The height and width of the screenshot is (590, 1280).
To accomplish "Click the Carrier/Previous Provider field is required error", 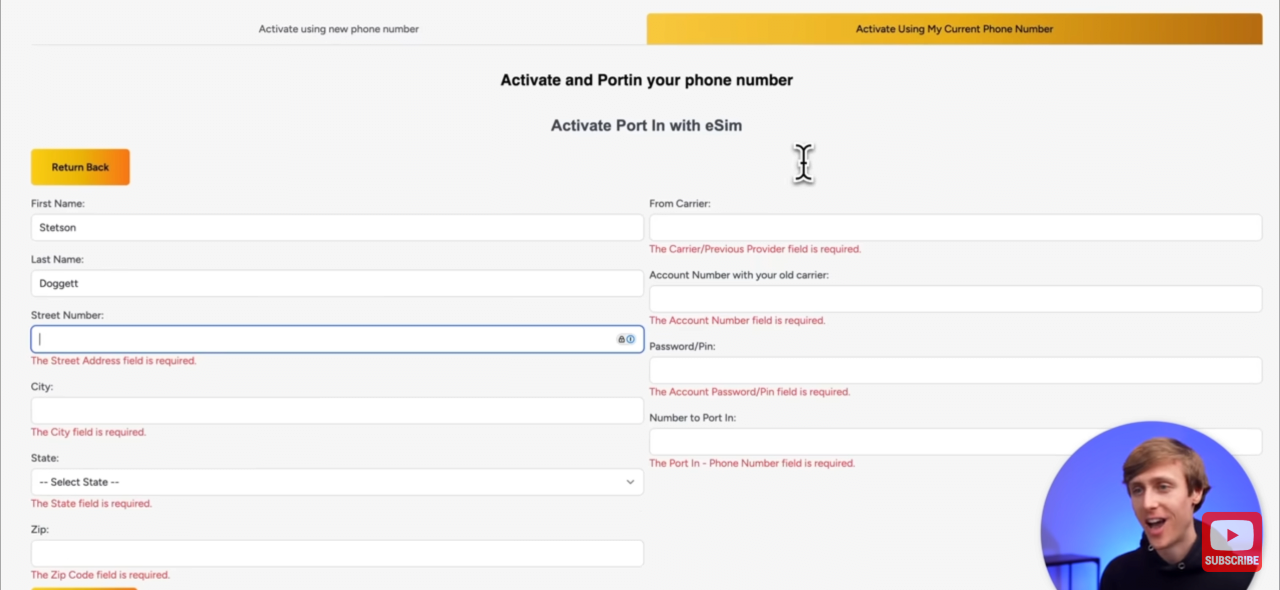I will (755, 249).
